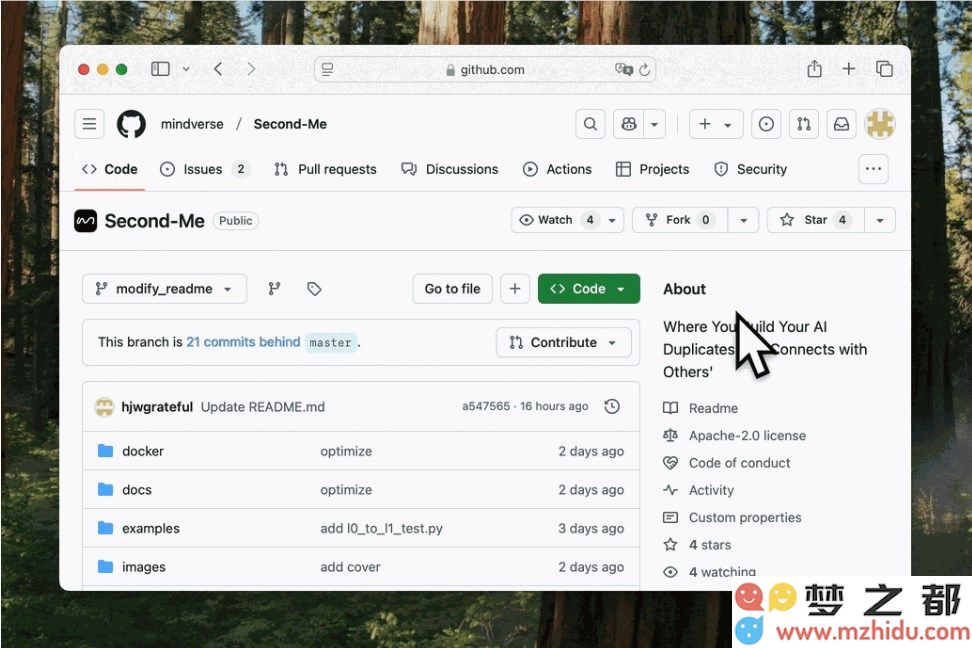This screenshot has width=972, height=648.
Task: Open the pull requests icon in header
Action: pyautogui.click(x=804, y=124)
